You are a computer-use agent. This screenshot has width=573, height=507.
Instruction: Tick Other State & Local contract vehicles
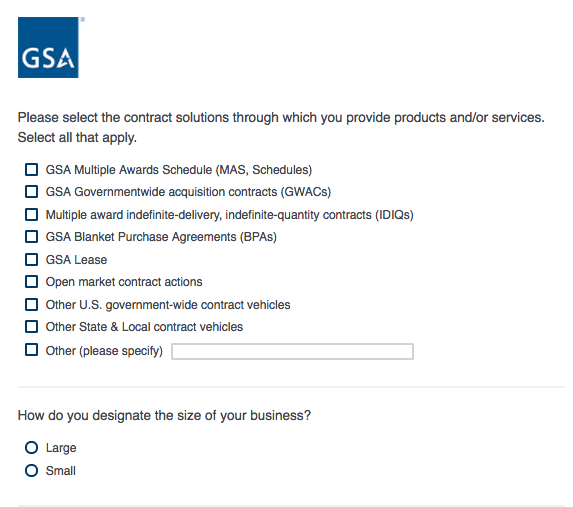click(x=31, y=326)
